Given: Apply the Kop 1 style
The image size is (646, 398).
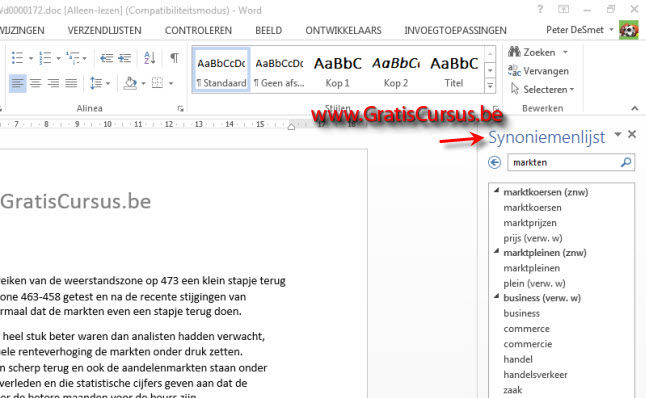Looking at the screenshot, I should 338,70.
